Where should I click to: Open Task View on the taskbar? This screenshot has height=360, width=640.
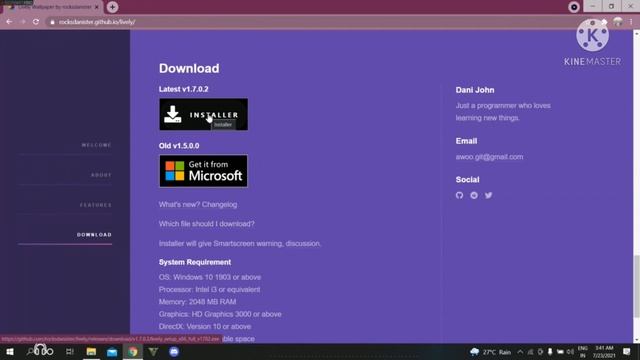[x=70, y=351]
